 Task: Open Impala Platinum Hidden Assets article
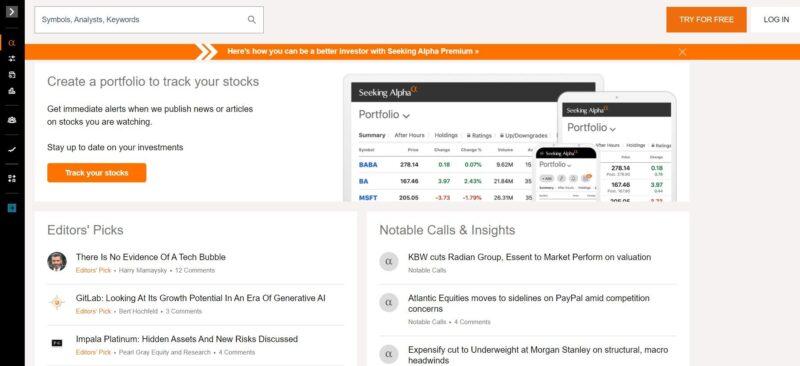[x=187, y=339]
